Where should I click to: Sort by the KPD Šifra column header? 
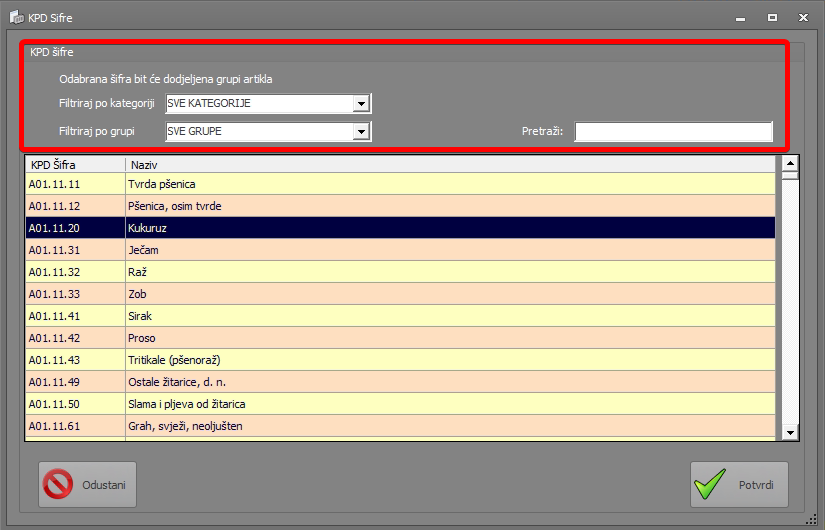[x=75, y=164]
